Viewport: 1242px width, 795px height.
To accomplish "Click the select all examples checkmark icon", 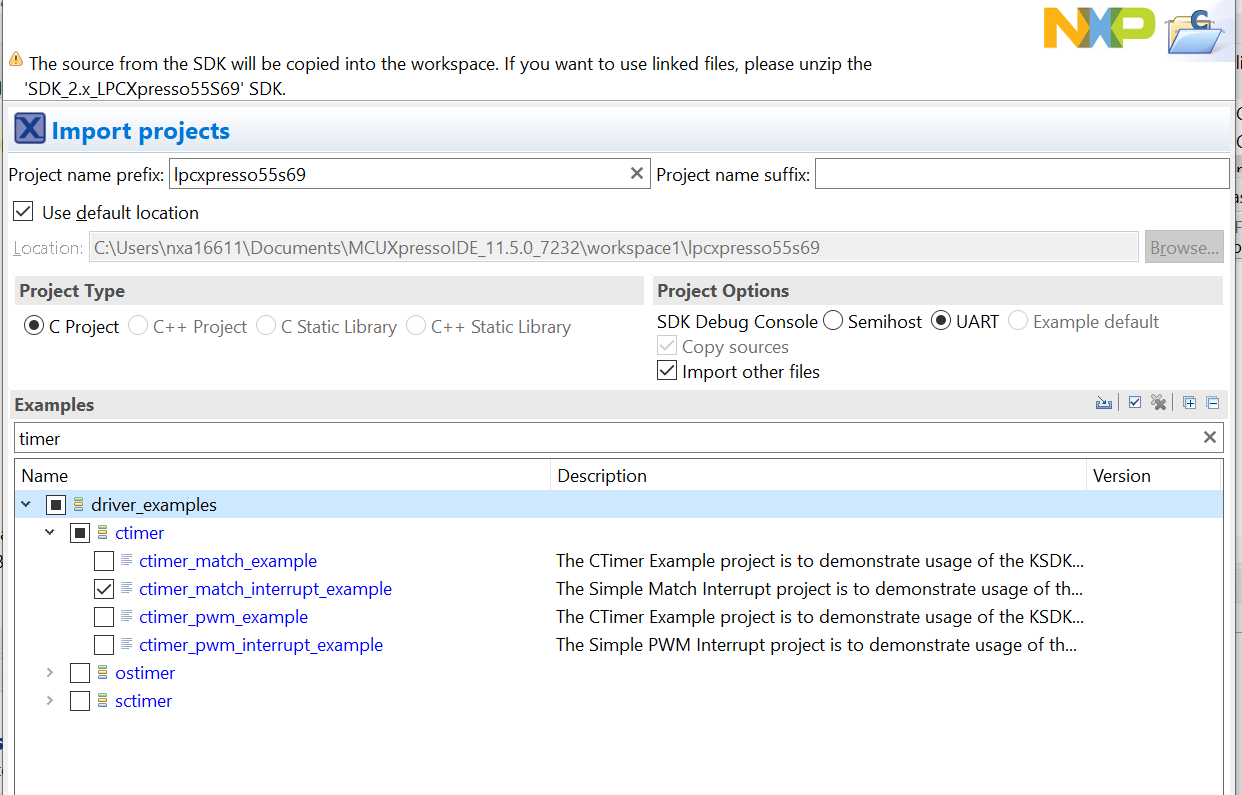I will 1135,403.
